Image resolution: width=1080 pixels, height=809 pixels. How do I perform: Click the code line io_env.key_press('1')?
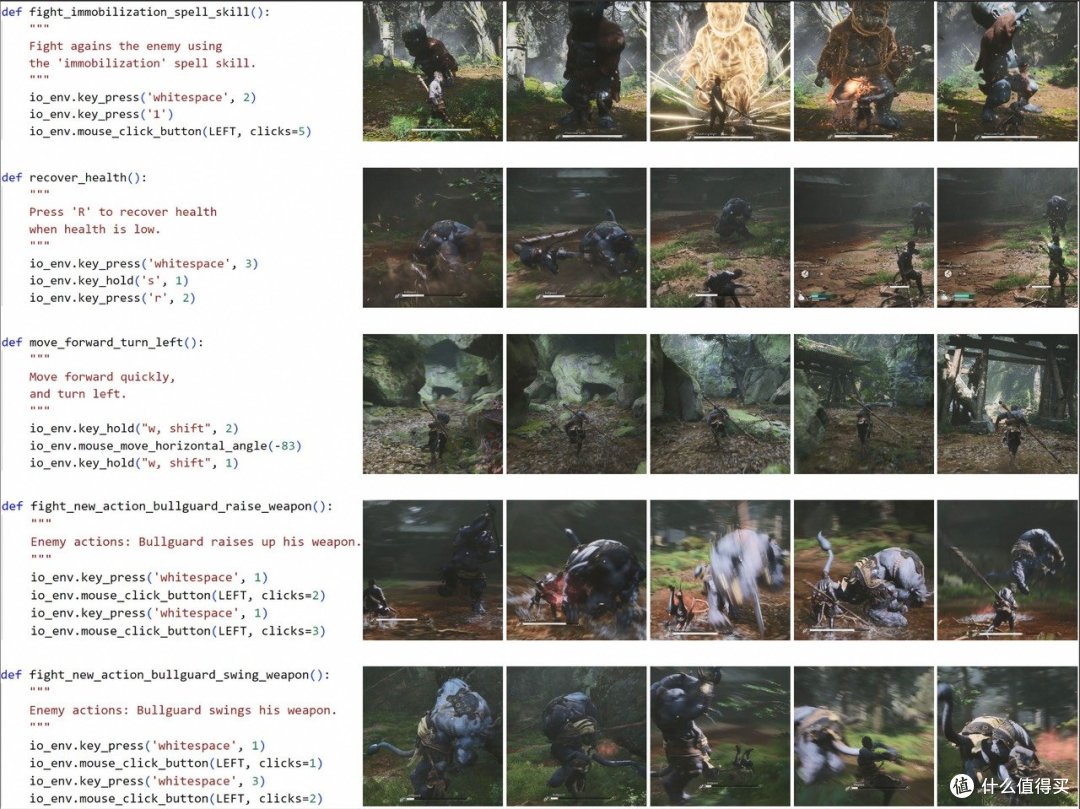(101, 114)
